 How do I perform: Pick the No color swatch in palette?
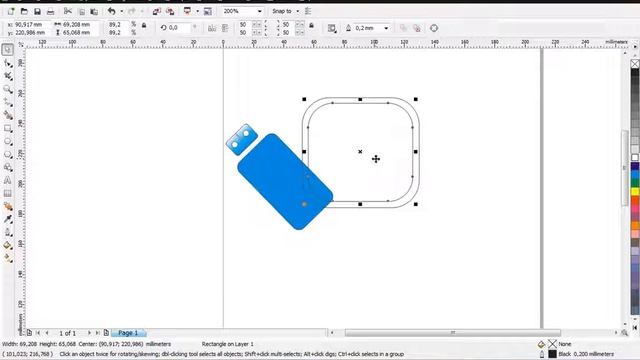click(635, 64)
